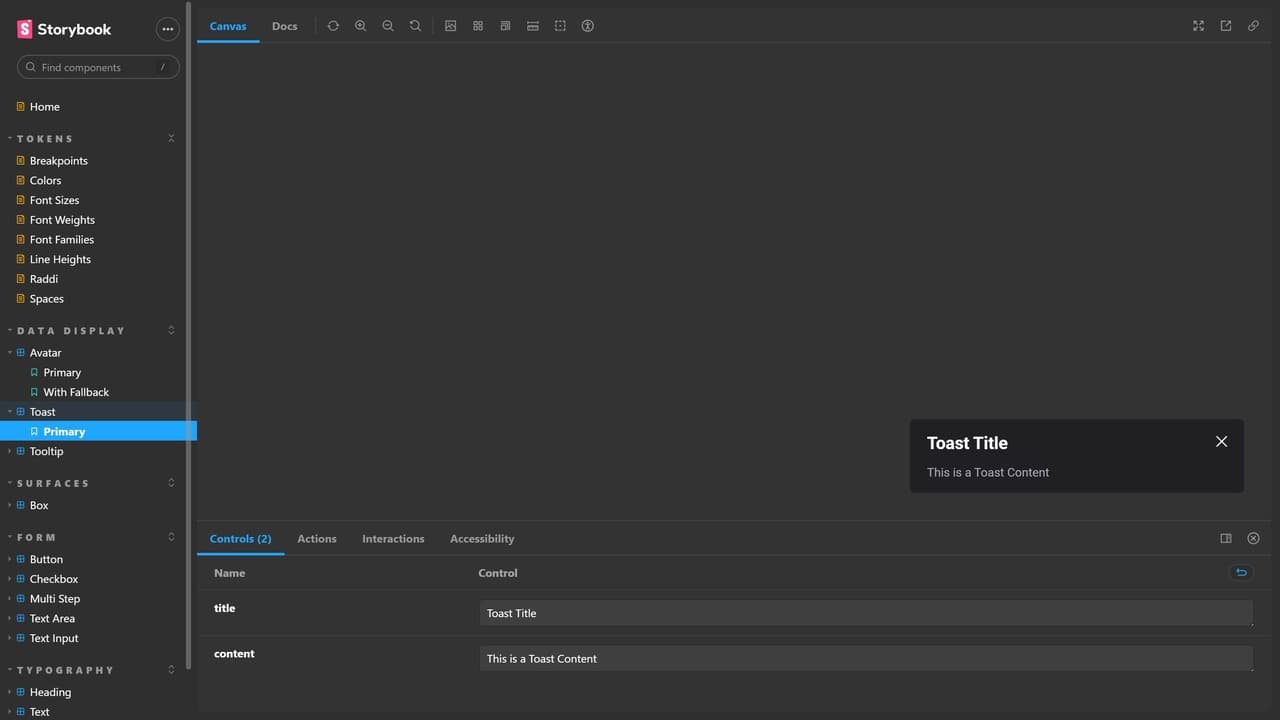Toggle the canvas grid background
This screenshot has height=720, width=1280.
click(478, 26)
